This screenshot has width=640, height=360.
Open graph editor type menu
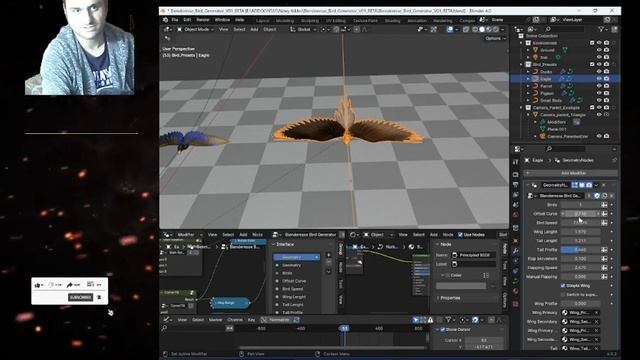tap(167, 320)
